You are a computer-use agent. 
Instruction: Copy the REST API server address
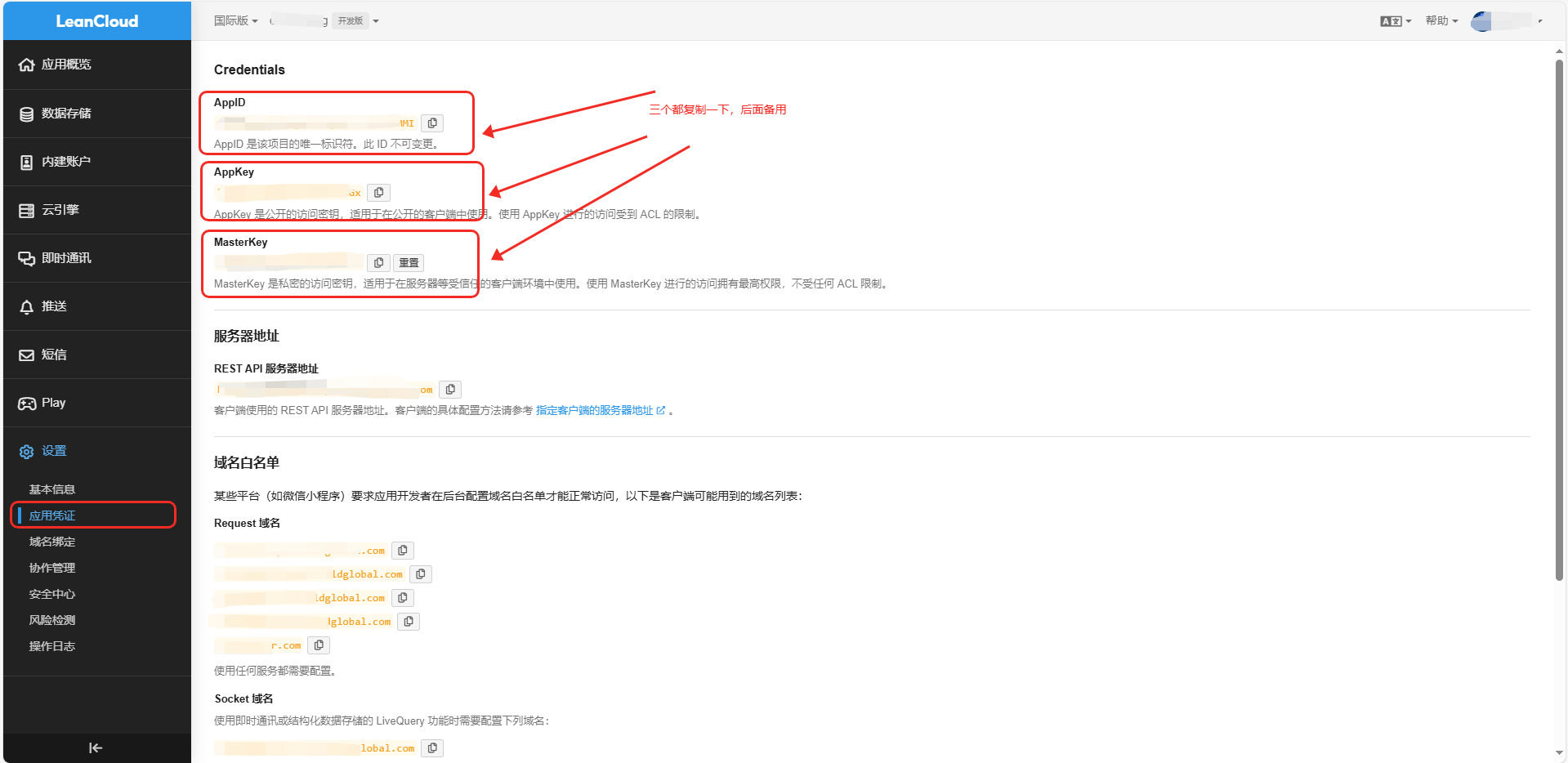point(450,390)
